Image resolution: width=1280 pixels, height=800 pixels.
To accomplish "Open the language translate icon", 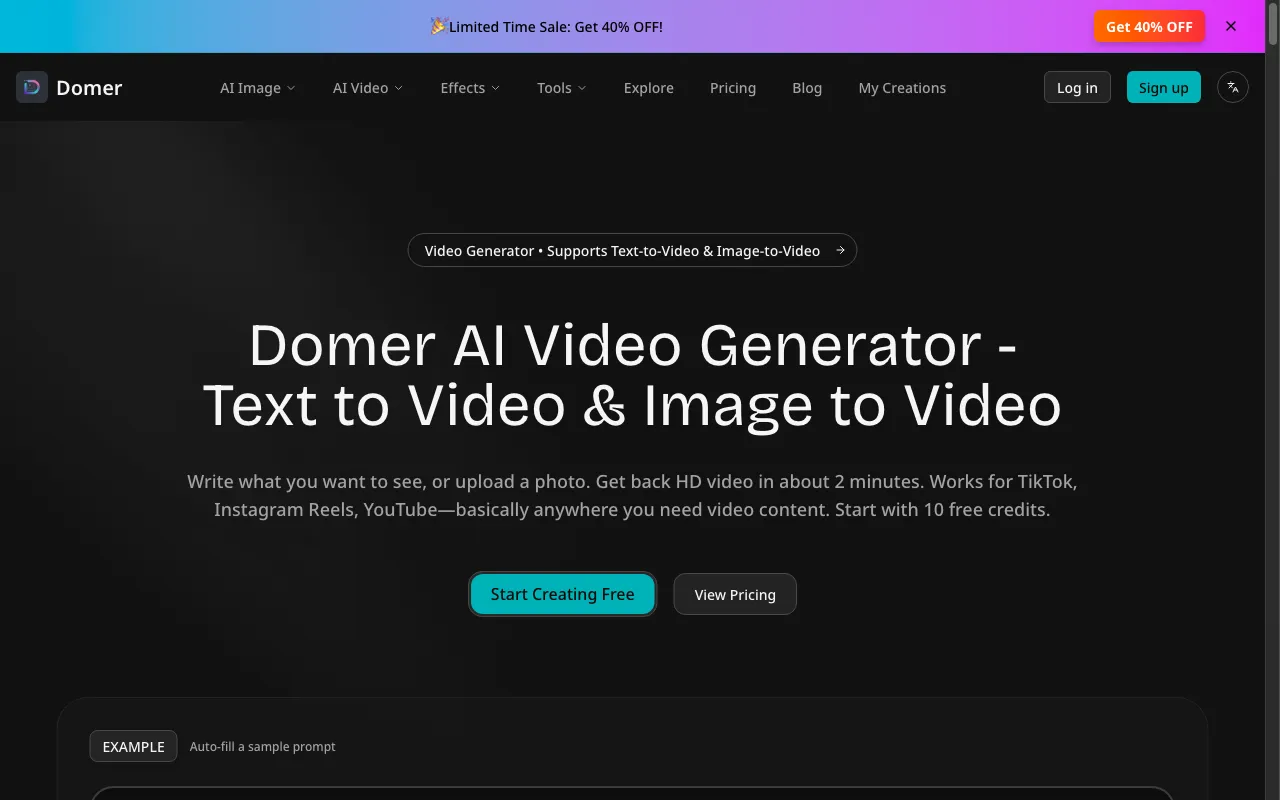I will tap(1233, 87).
